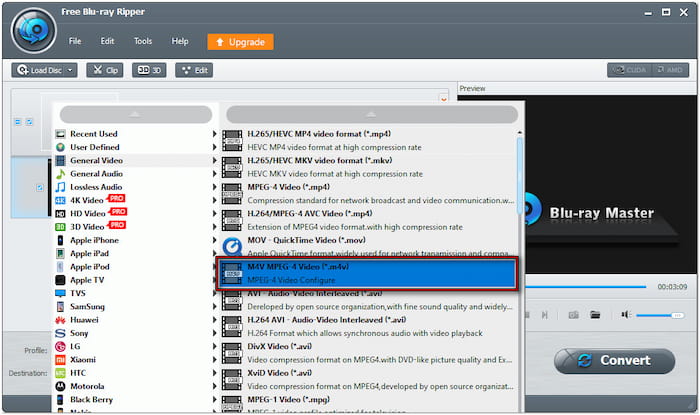Mute the preview speaker icon
700x415 pixels.
point(625,315)
